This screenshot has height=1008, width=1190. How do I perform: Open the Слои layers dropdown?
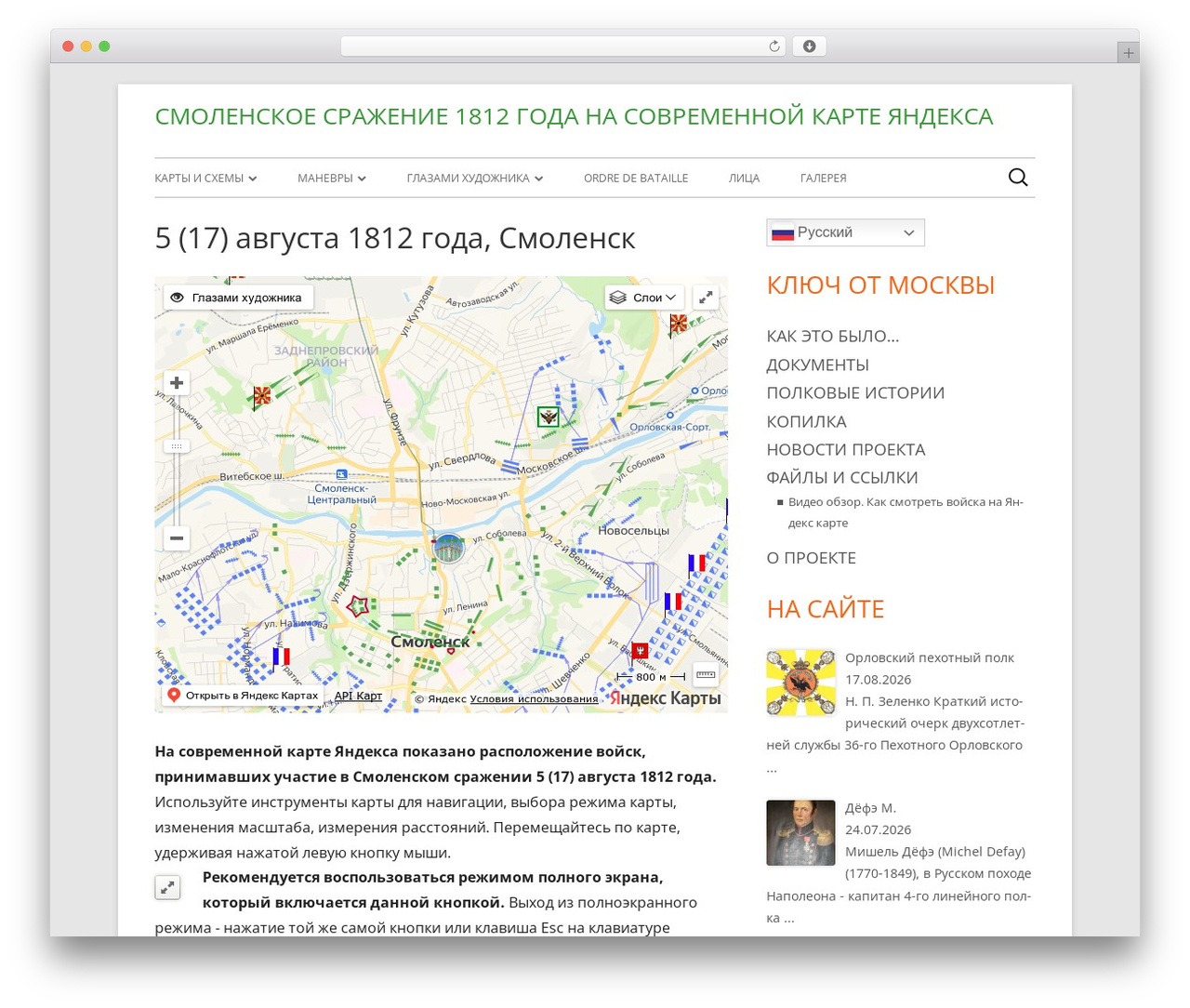pos(644,298)
